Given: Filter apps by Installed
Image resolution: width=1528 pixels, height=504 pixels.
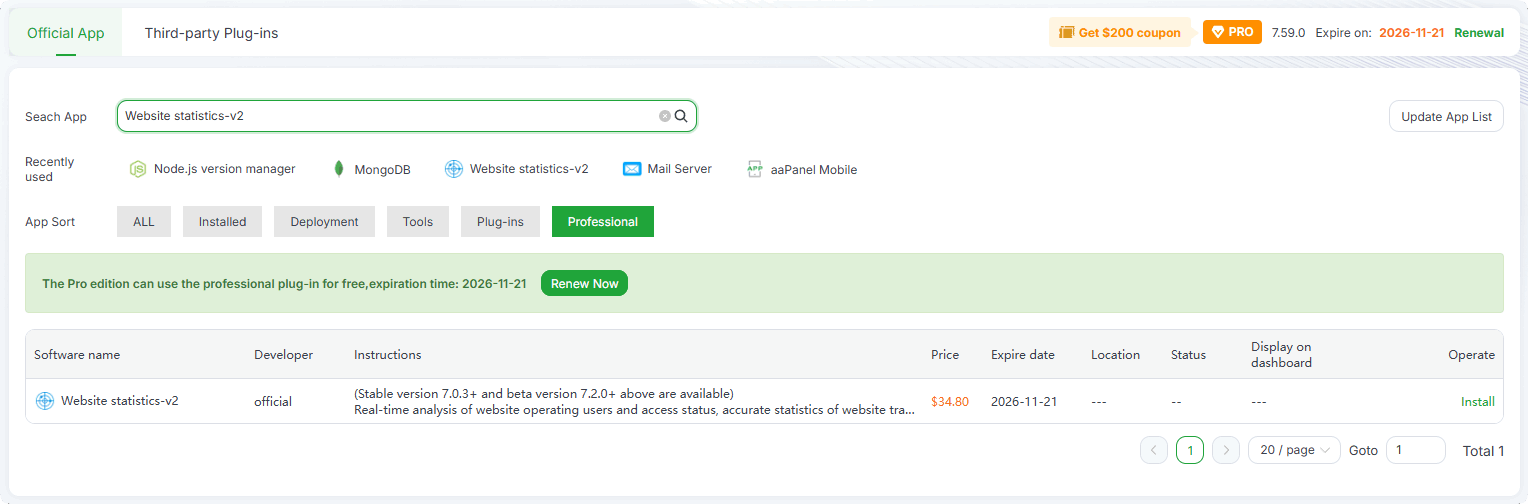Looking at the screenshot, I should 222,222.
